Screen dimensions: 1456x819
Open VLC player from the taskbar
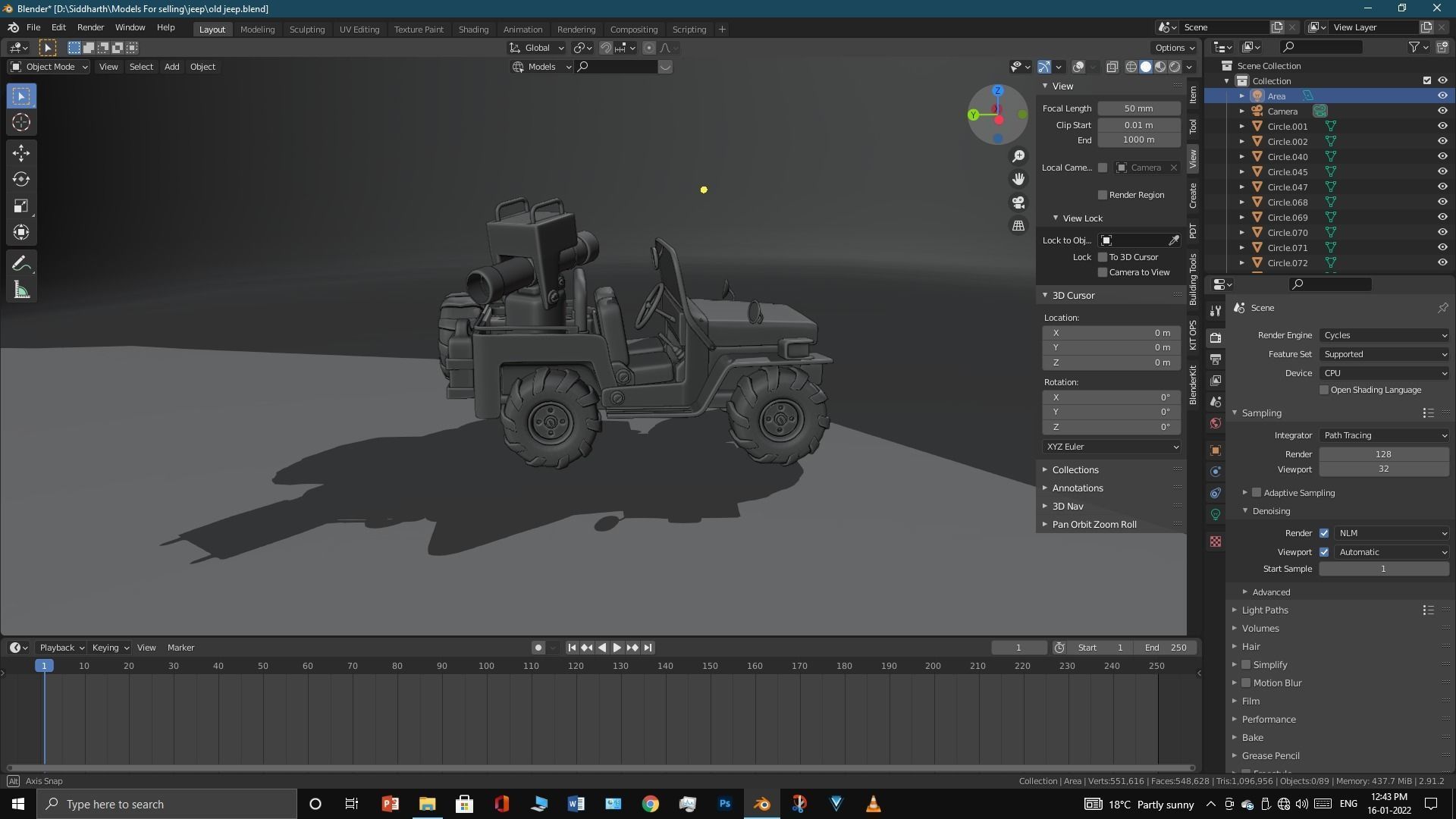click(874, 804)
